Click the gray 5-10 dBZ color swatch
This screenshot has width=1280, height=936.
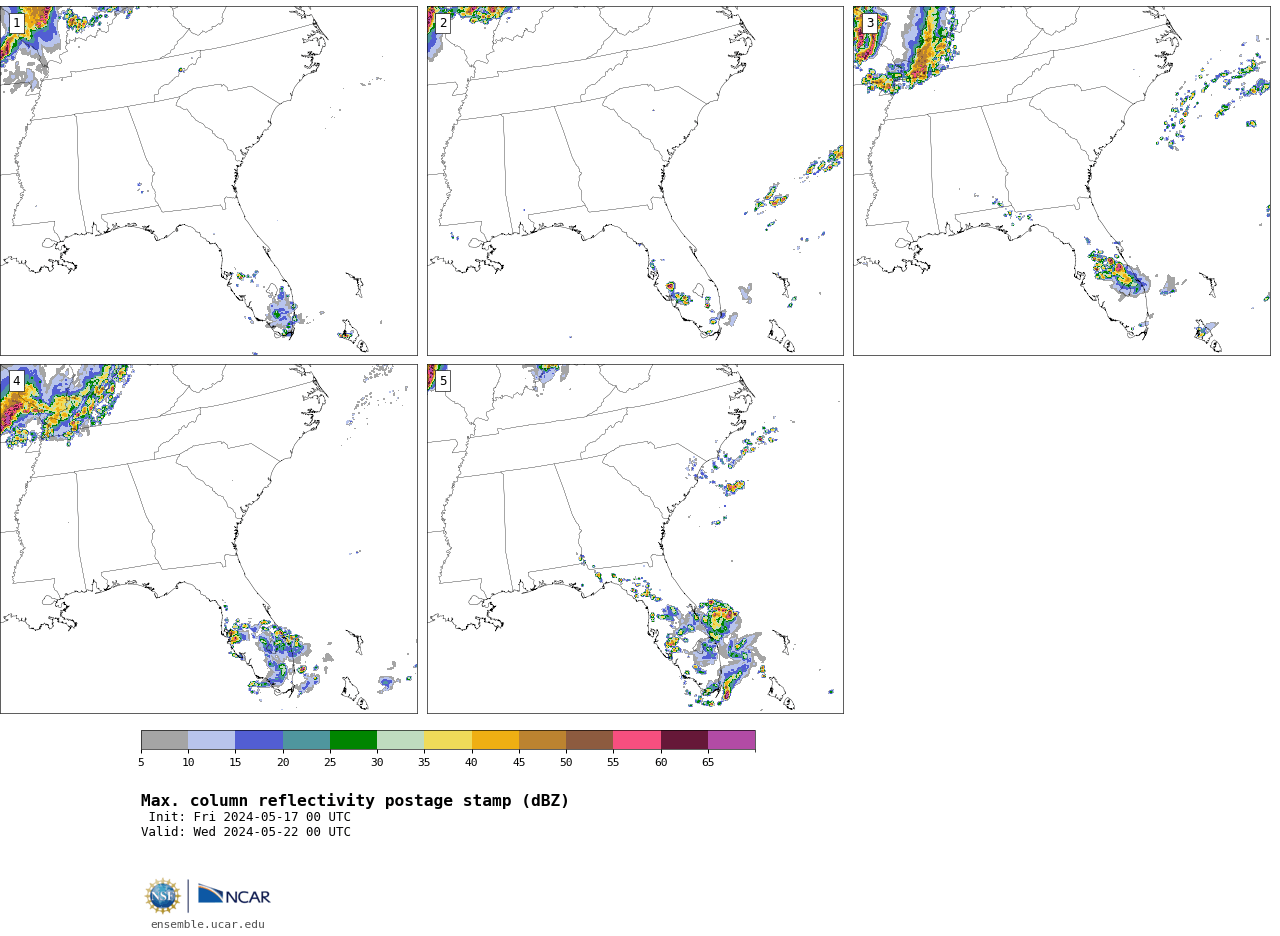pos(164,740)
